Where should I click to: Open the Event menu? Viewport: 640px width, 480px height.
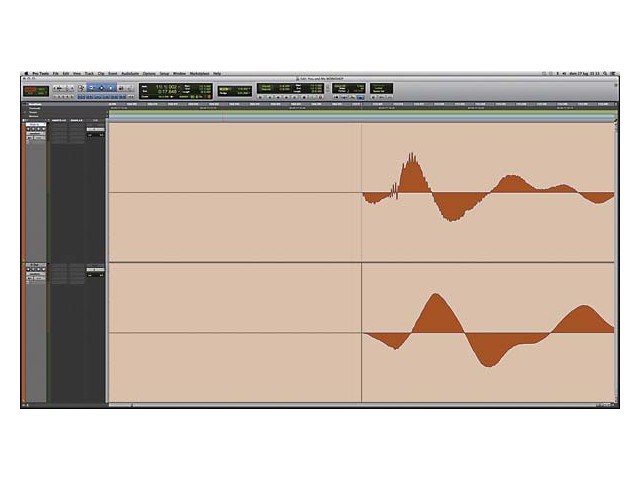[x=113, y=73]
